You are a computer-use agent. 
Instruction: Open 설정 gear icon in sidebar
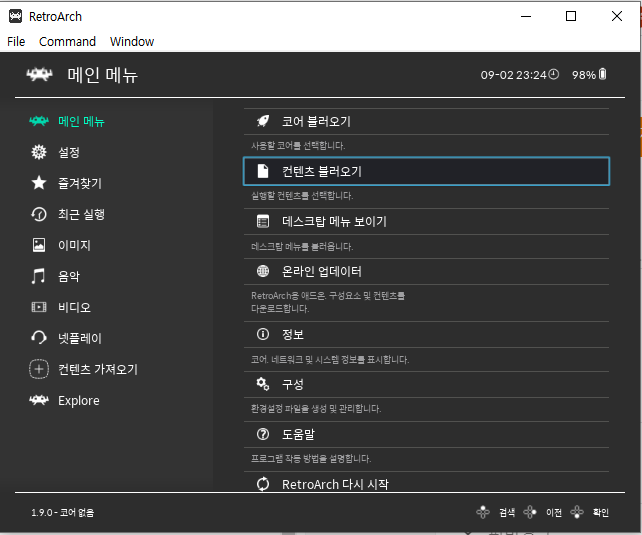point(39,152)
